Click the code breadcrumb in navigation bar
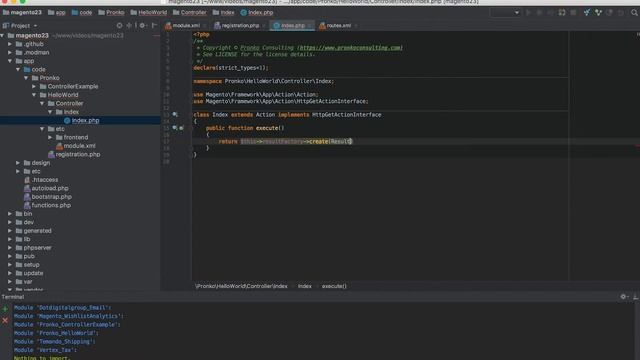Image resolution: width=640 pixels, height=360 pixels. [x=82, y=13]
